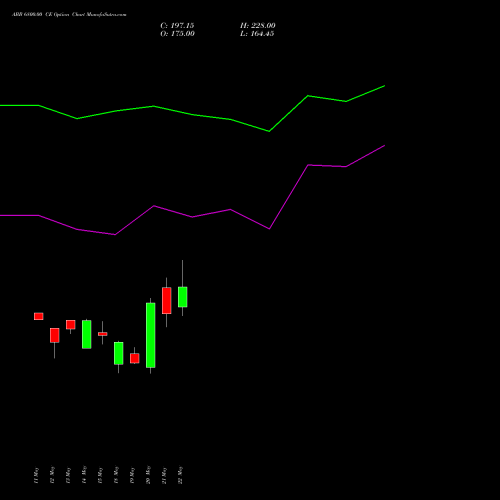Click the high value H: 228.00
The image size is (500, 500).
pyautogui.click(x=258, y=26)
